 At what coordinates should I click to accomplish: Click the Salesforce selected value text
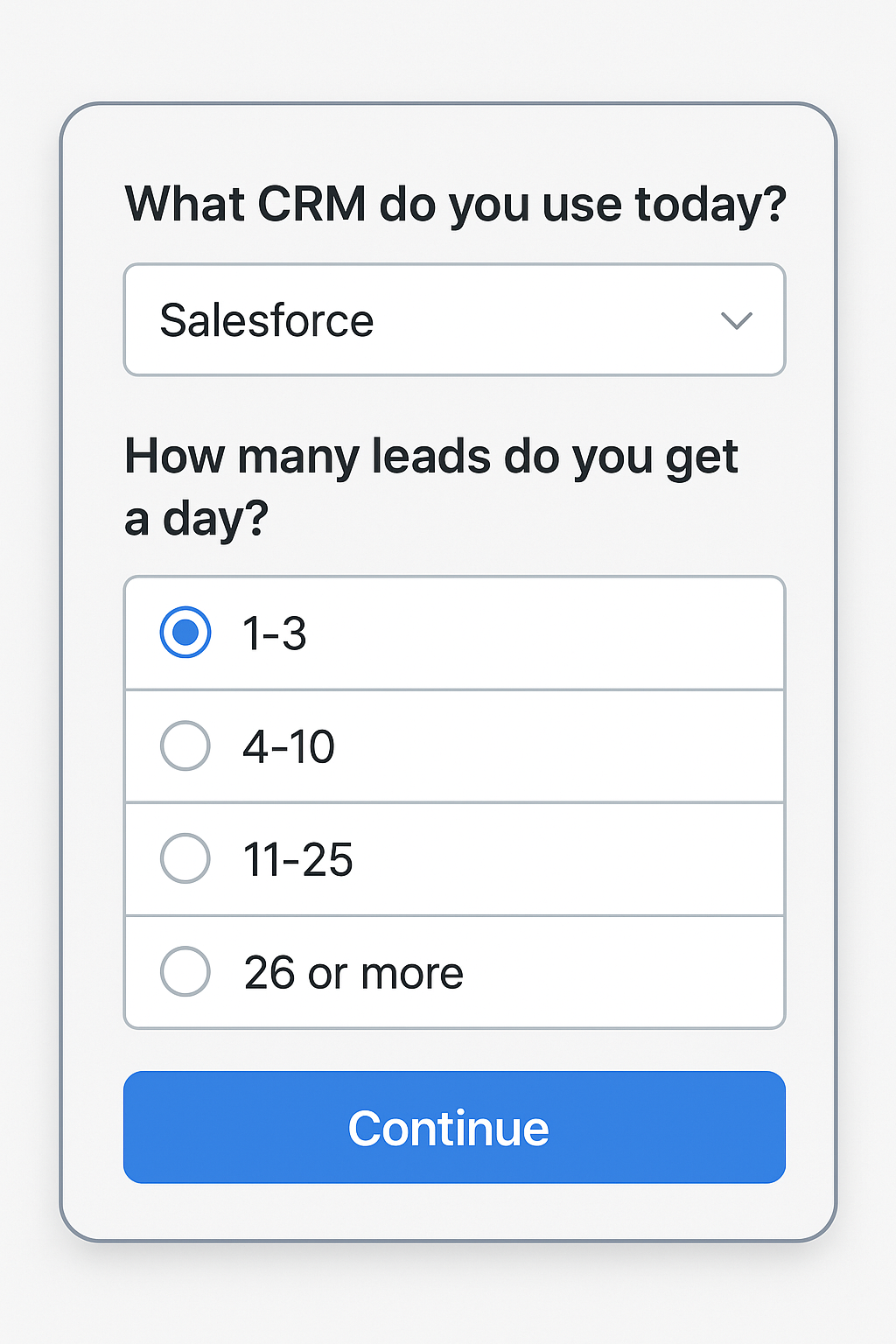coord(267,320)
